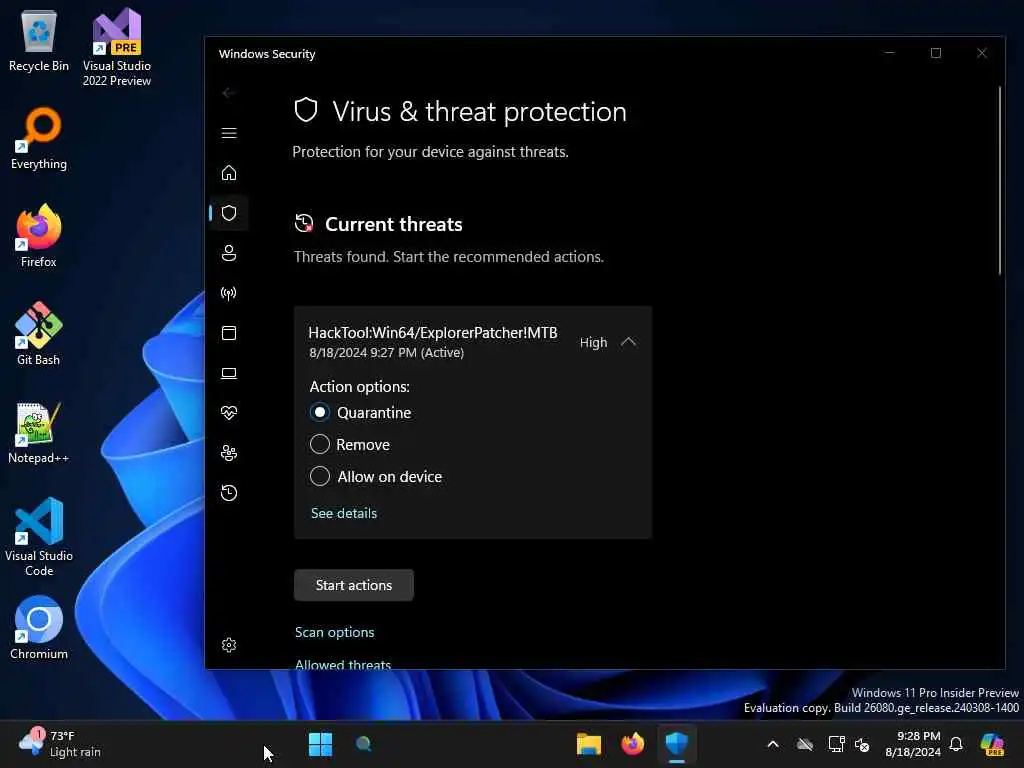Open Device performance & health heart icon
Screen dimensions: 1024x768
pos(229,413)
